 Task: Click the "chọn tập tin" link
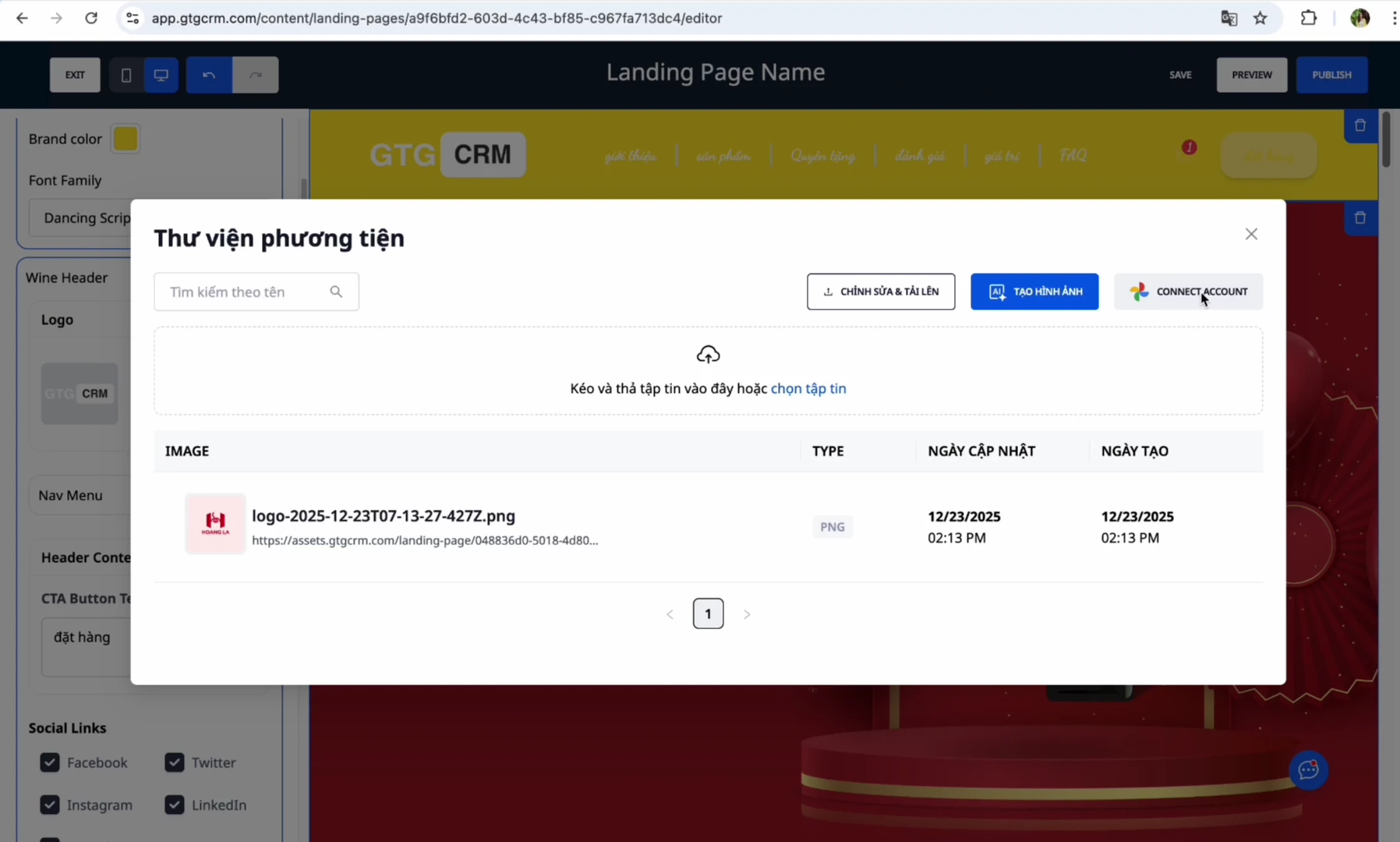(x=808, y=388)
